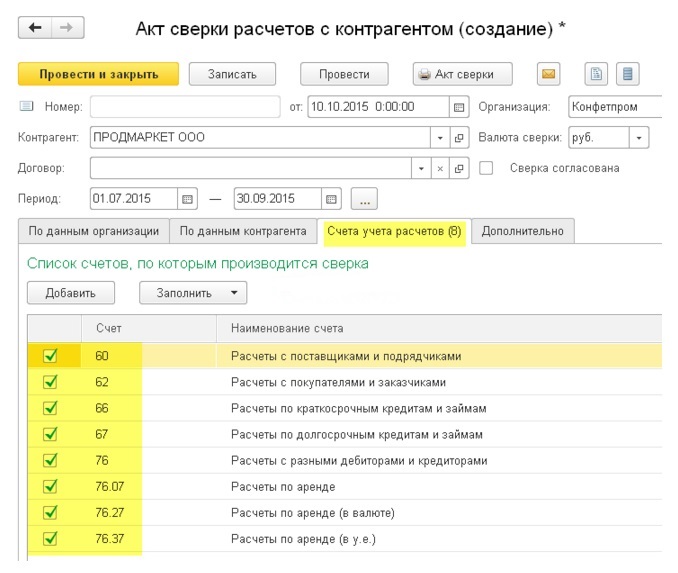This screenshot has width=678, height=573.
Task: Click the Записать button
Action: coord(232,74)
